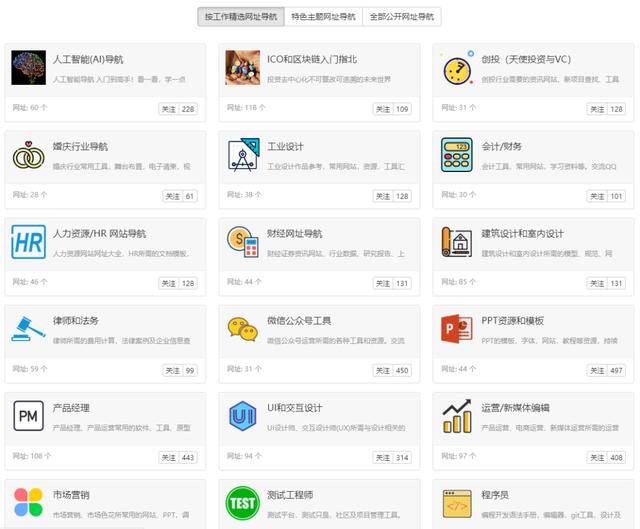
Task: Open the 运营/新媒体编辑 title link
Action: (x=515, y=408)
